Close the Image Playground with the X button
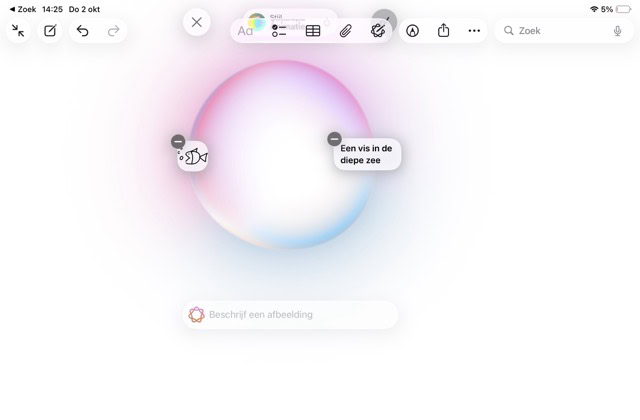This screenshot has width=640, height=420. click(197, 22)
